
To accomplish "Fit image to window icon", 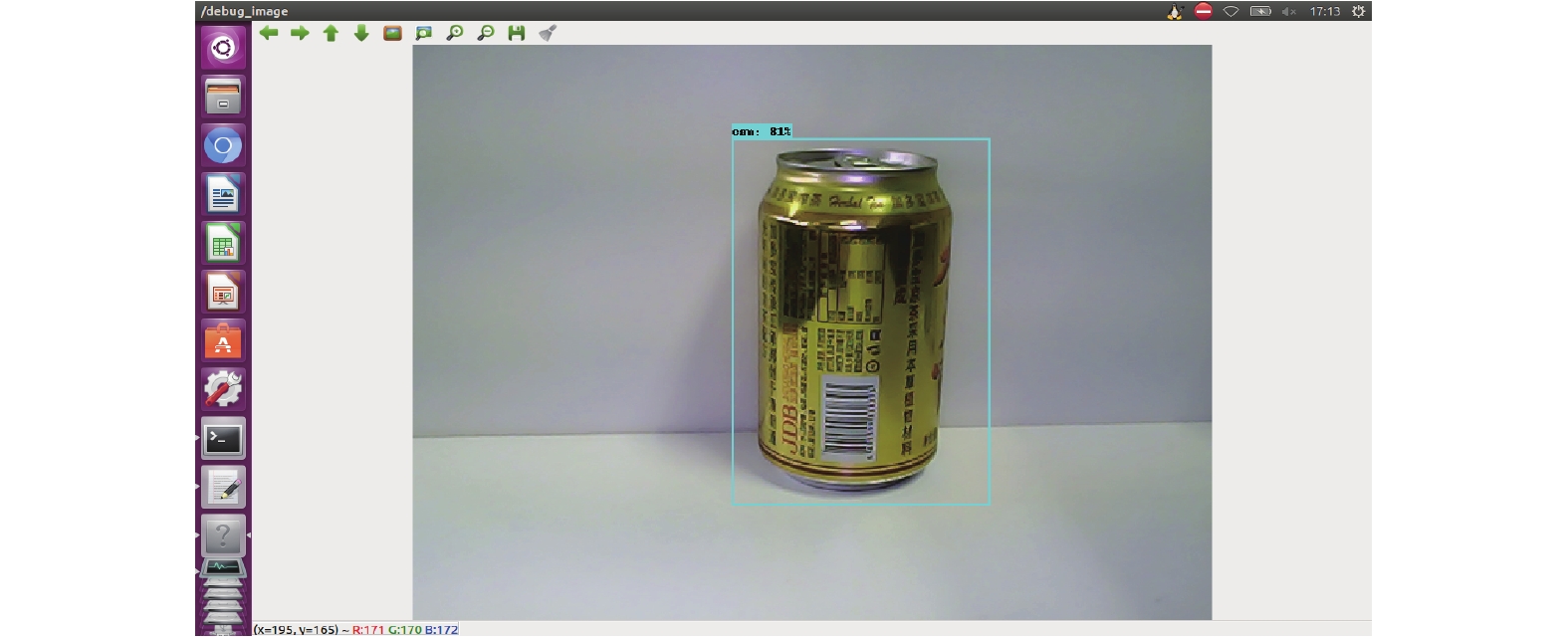I will (424, 33).
